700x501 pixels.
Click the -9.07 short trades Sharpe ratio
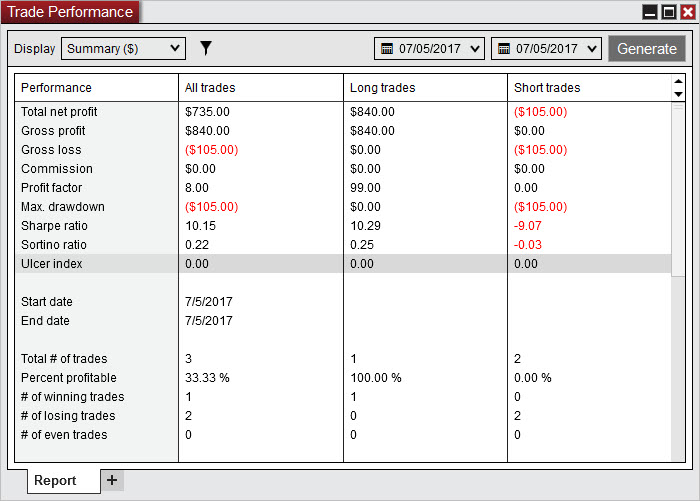pyautogui.click(x=528, y=225)
